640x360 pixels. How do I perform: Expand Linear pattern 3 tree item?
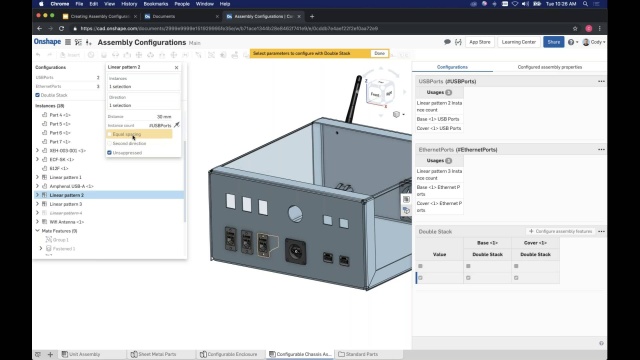[38, 204]
